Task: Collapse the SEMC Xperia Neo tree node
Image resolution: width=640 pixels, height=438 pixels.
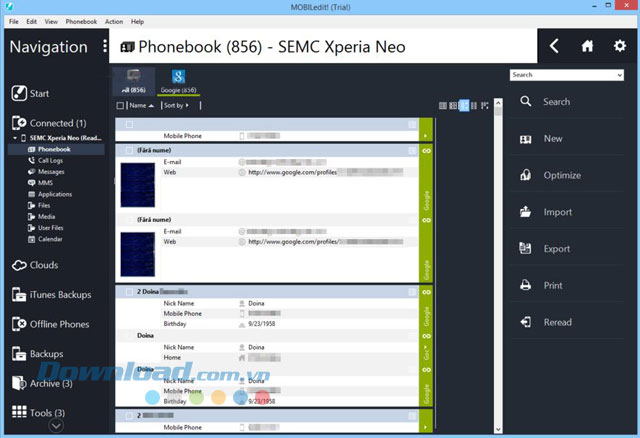Action: (16, 138)
